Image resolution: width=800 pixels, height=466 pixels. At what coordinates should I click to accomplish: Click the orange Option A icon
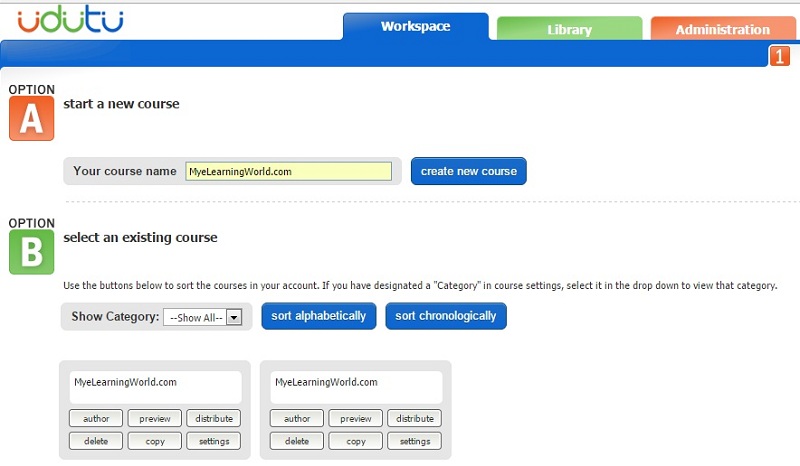click(x=31, y=118)
